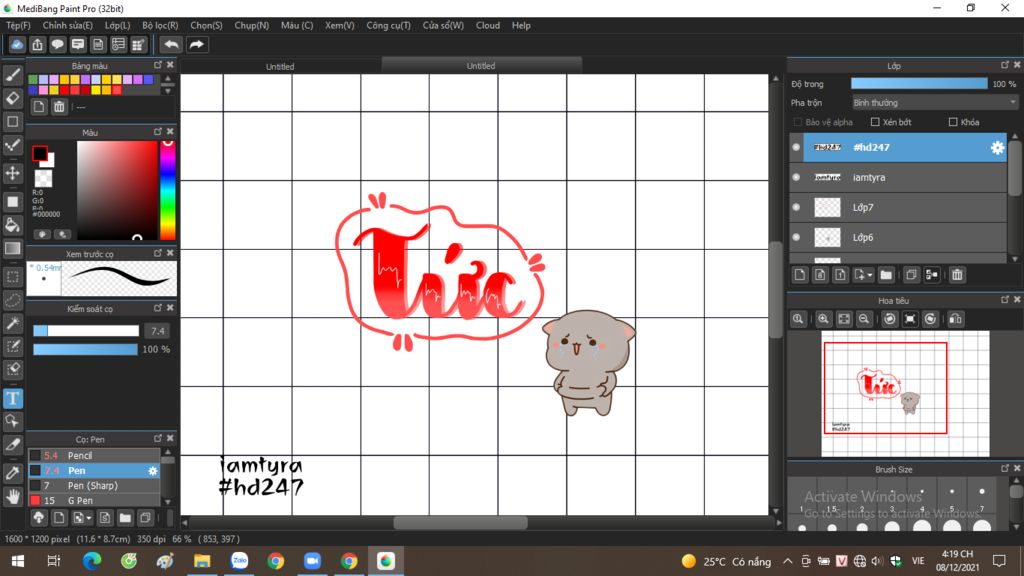This screenshot has width=1024, height=576.
Task: Delete the selected layer with trash icon
Action: [x=957, y=275]
